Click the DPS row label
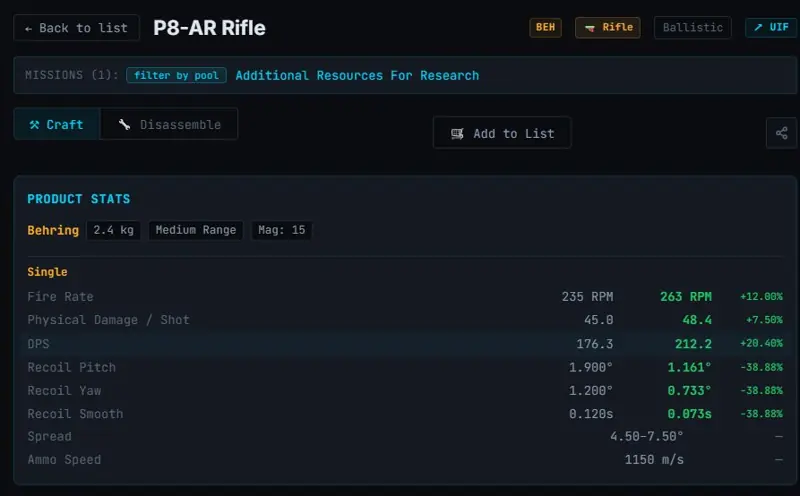800x496 pixels. pos(38,344)
